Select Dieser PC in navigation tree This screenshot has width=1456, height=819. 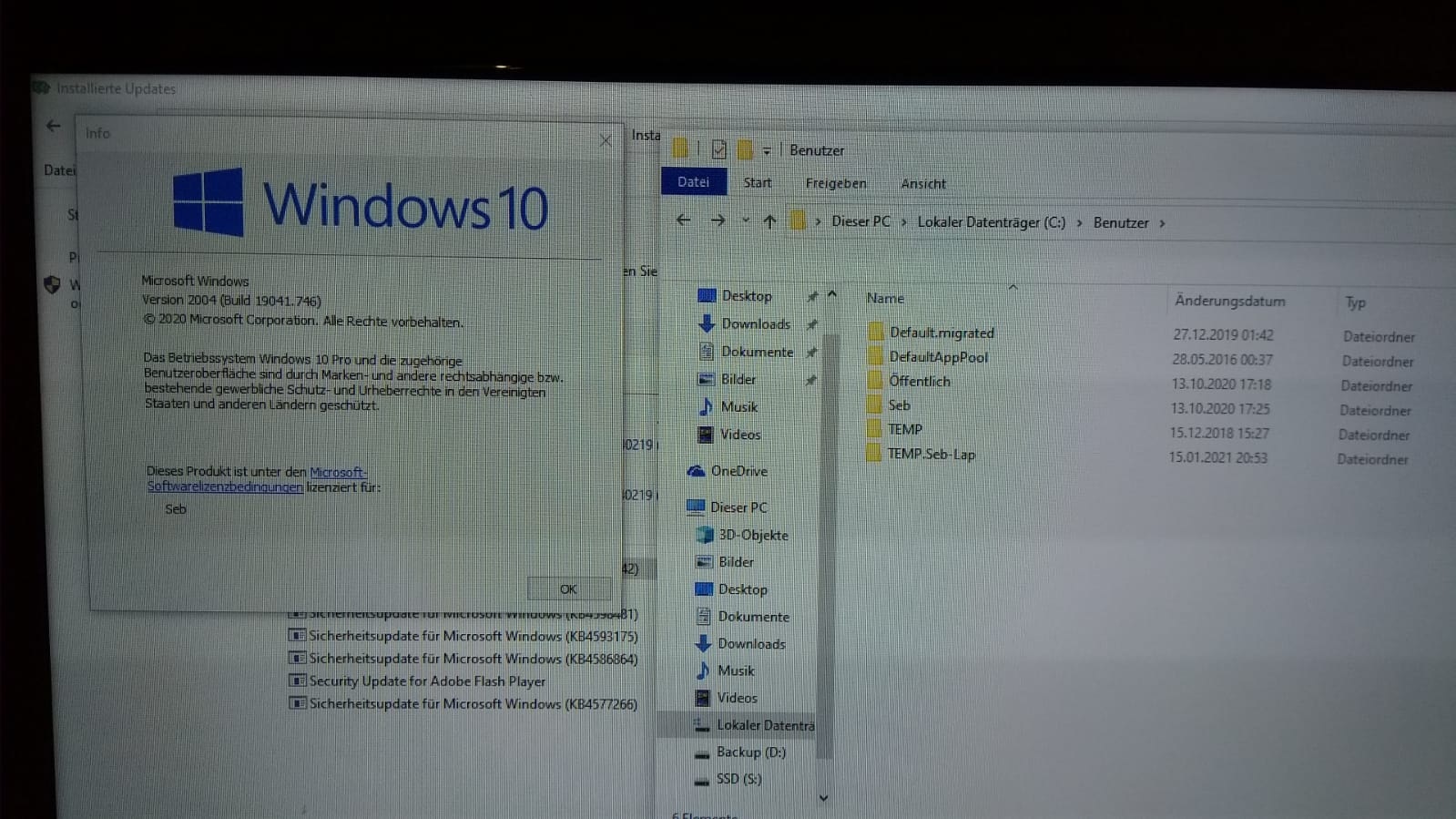(738, 507)
